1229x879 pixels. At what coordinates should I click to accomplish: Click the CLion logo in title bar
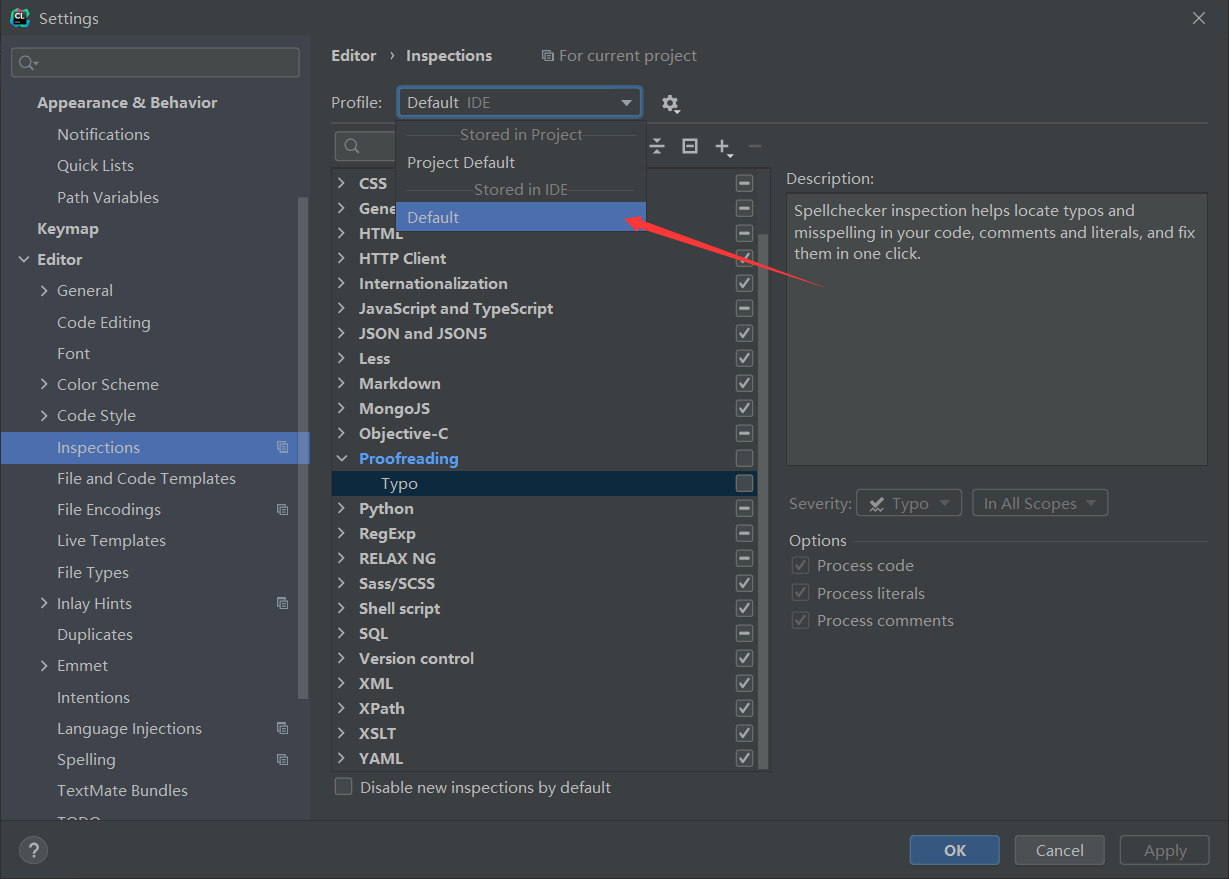(19, 18)
